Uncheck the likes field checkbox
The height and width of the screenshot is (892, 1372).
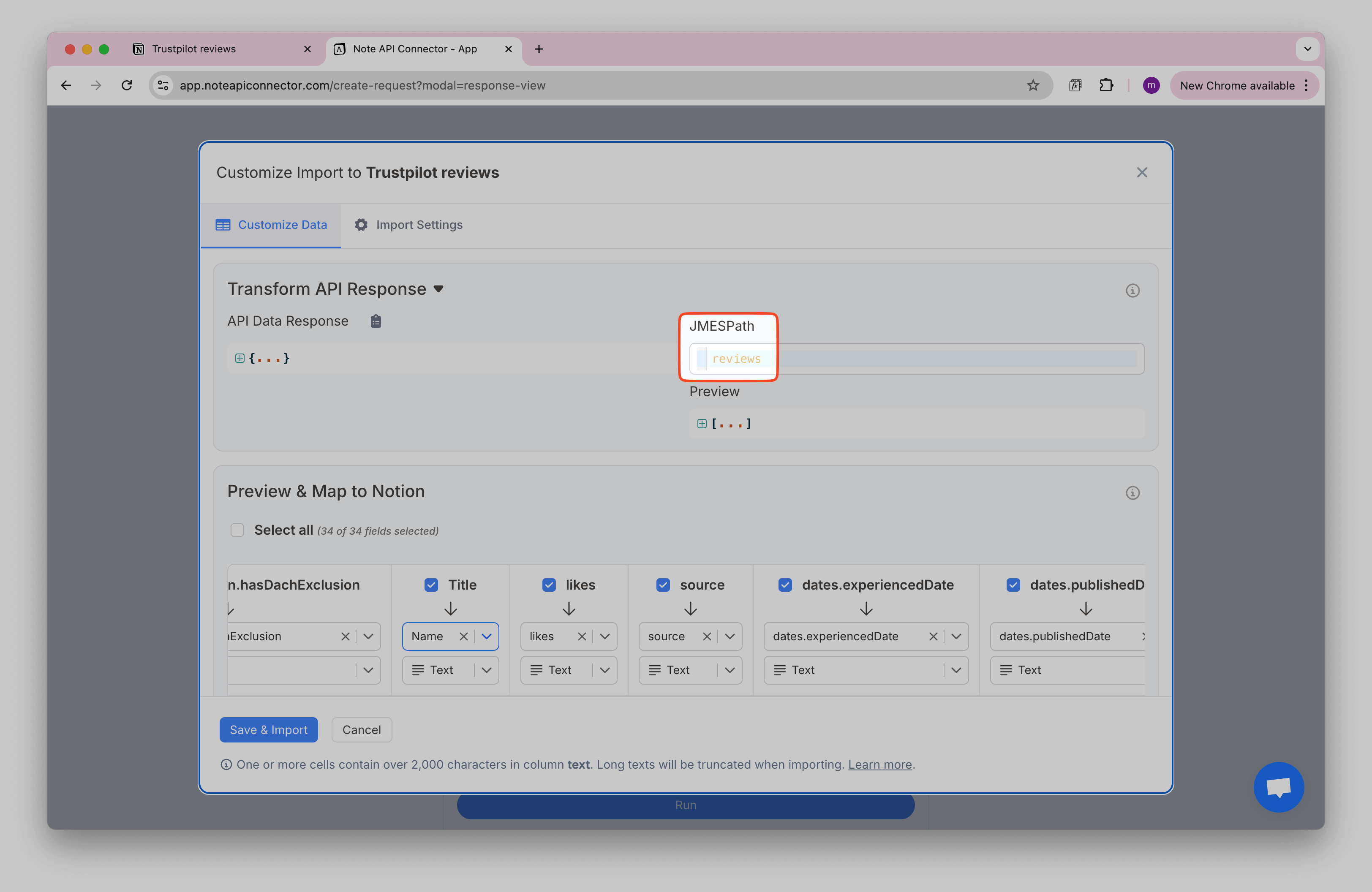point(549,585)
